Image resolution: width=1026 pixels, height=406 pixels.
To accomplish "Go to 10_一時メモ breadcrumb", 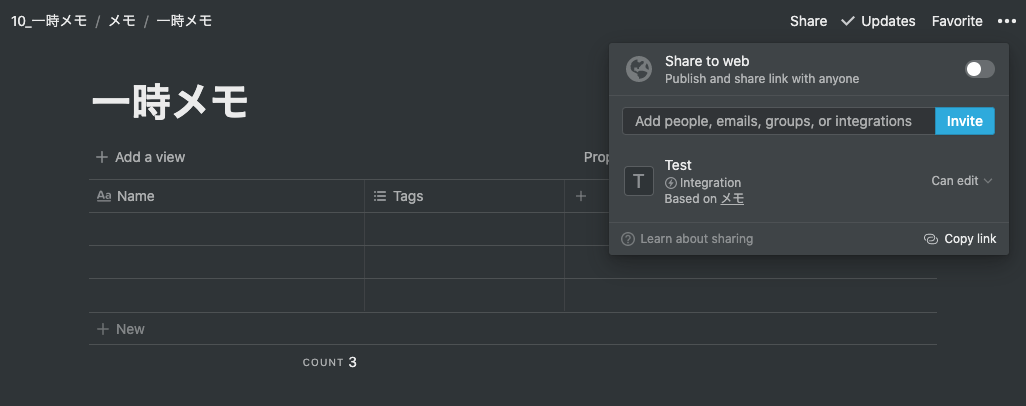I will pos(49,21).
